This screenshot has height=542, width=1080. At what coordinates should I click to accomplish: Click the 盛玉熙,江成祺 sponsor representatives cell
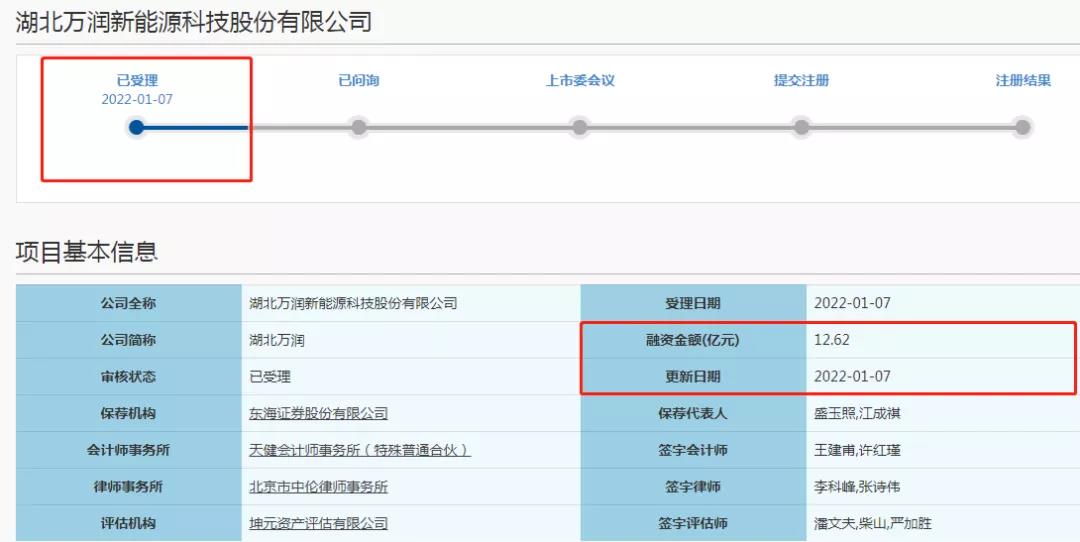point(858,413)
